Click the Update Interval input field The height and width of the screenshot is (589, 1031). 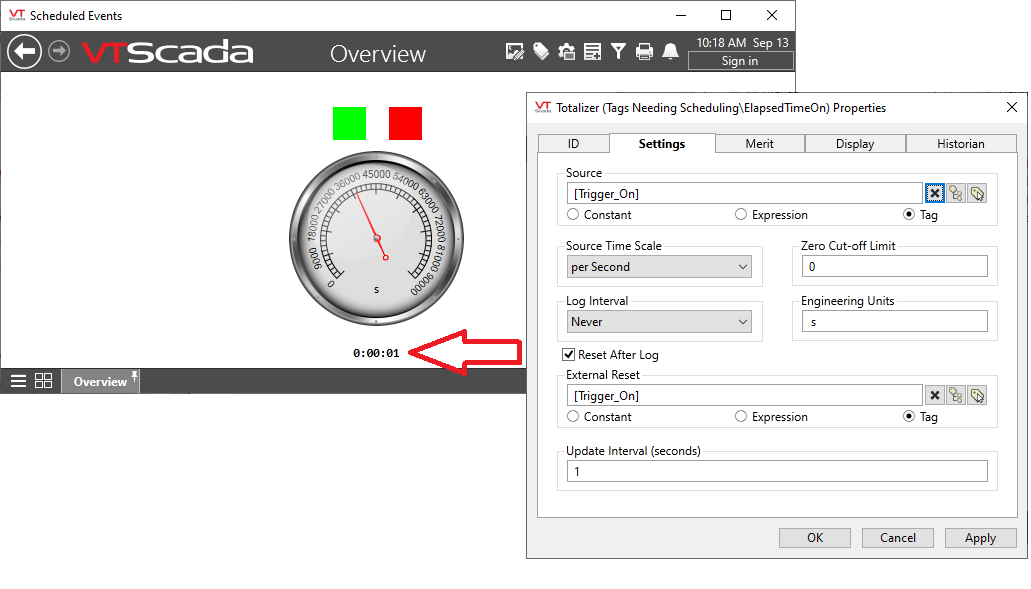click(776, 471)
